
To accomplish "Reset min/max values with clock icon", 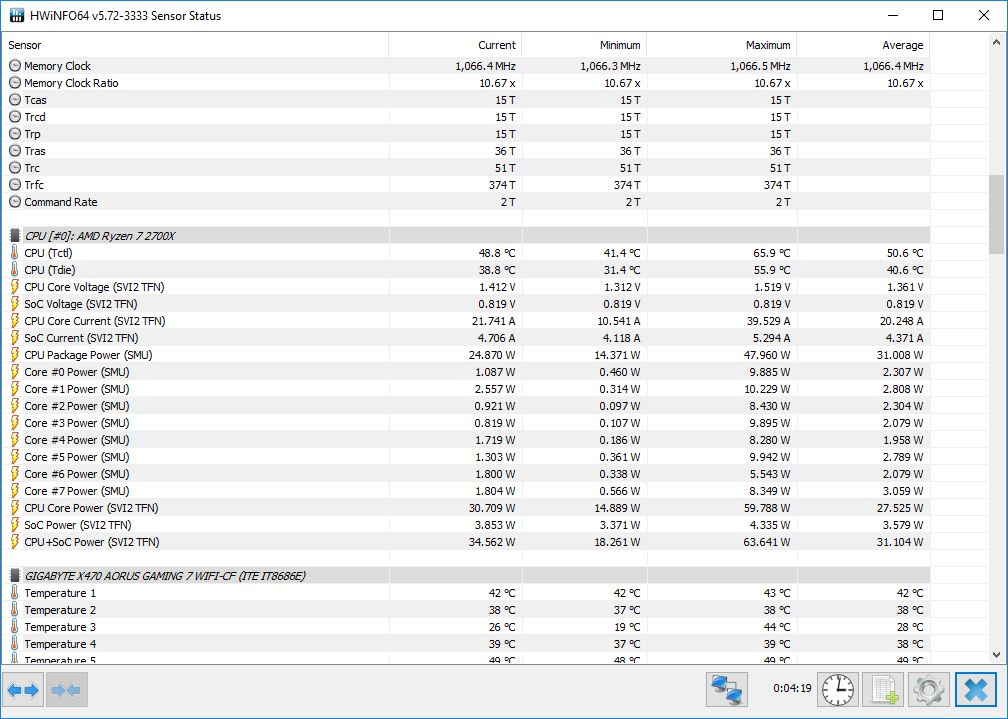I will click(x=838, y=690).
